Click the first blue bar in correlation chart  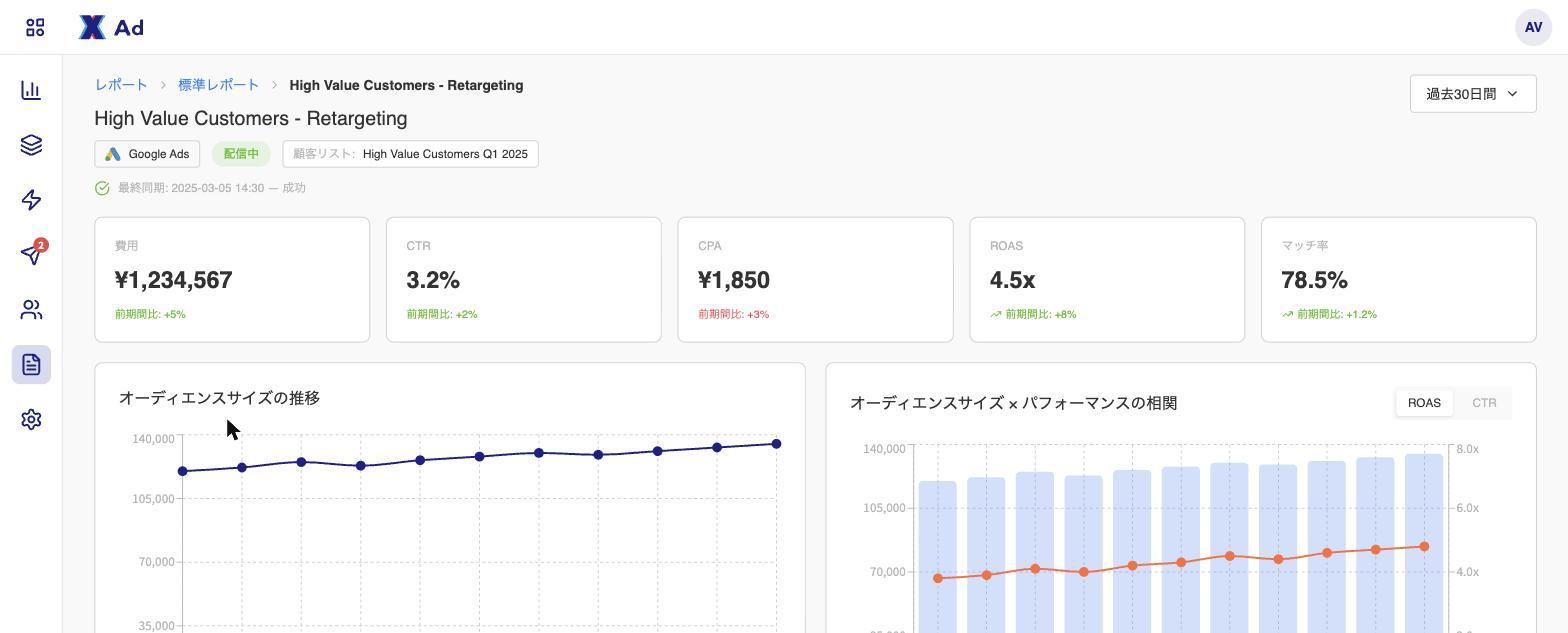tap(938, 557)
